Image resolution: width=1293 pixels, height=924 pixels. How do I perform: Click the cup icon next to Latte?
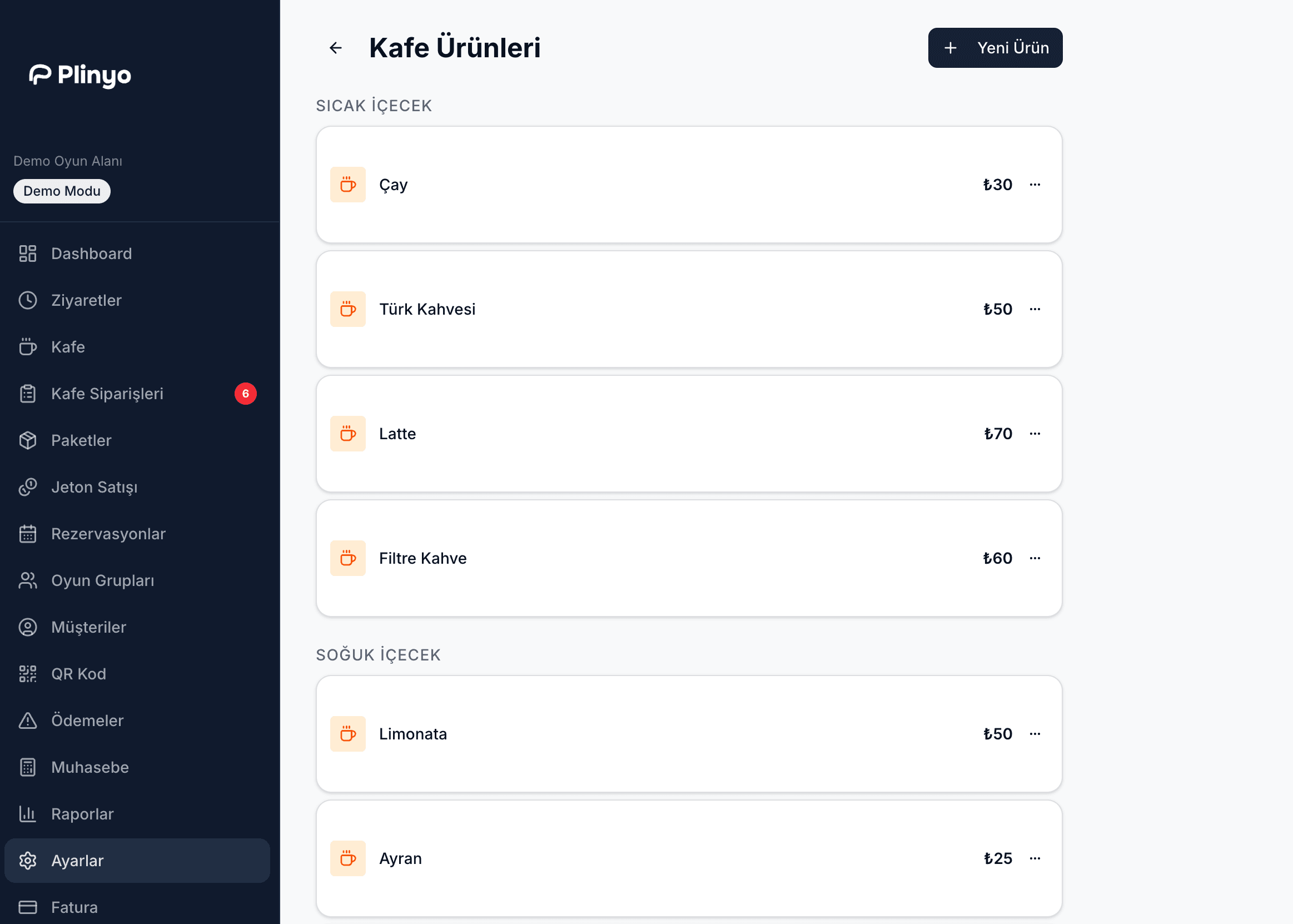pyautogui.click(x=347, y=434)
